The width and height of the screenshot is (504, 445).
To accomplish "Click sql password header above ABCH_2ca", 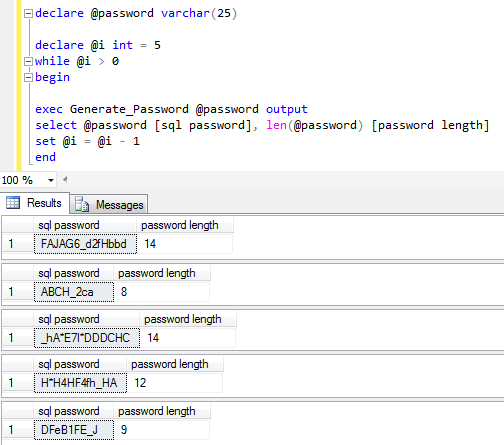I will pyautogui.click(x=74, y=273).
